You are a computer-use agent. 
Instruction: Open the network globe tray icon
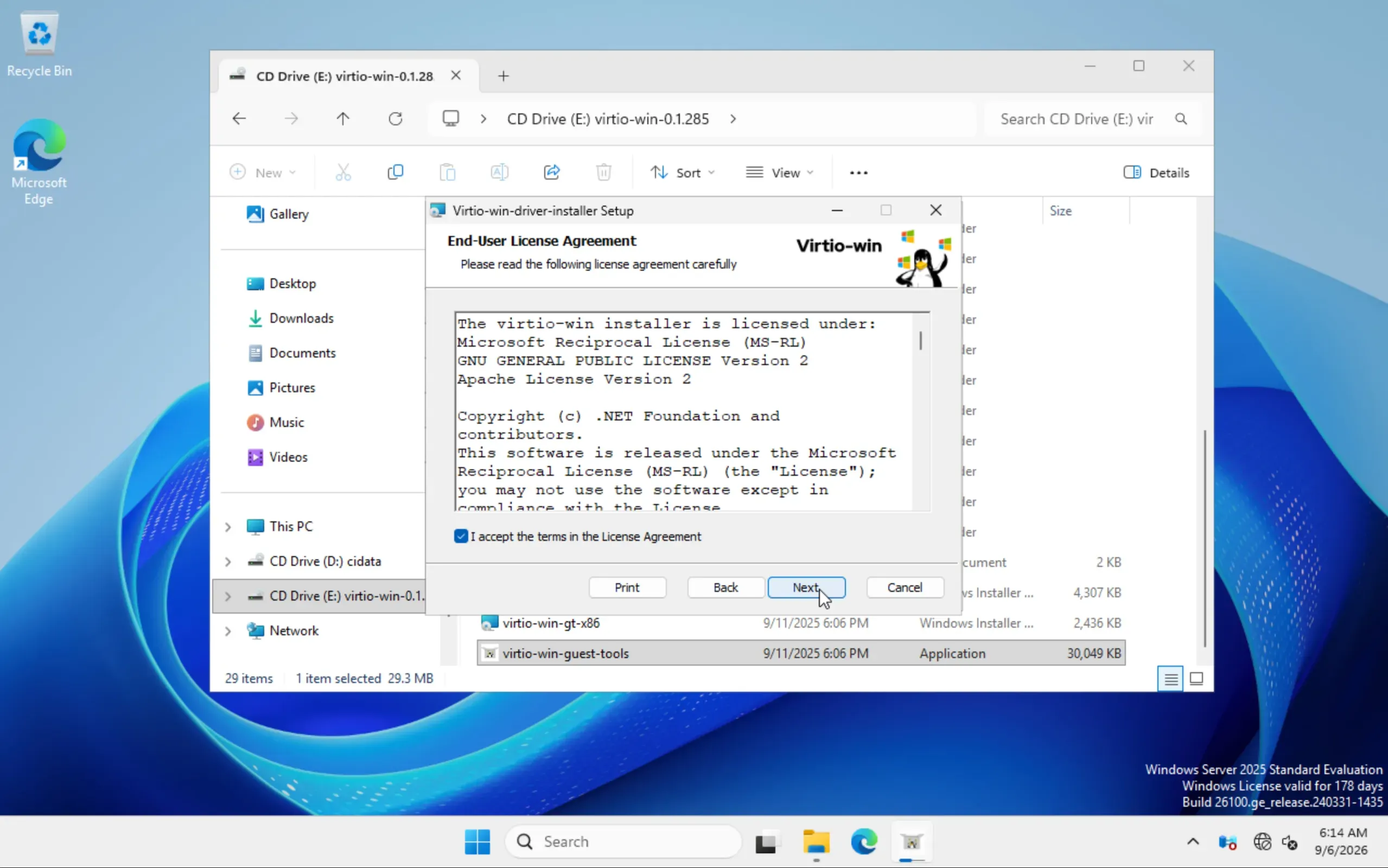(1262, 841)
